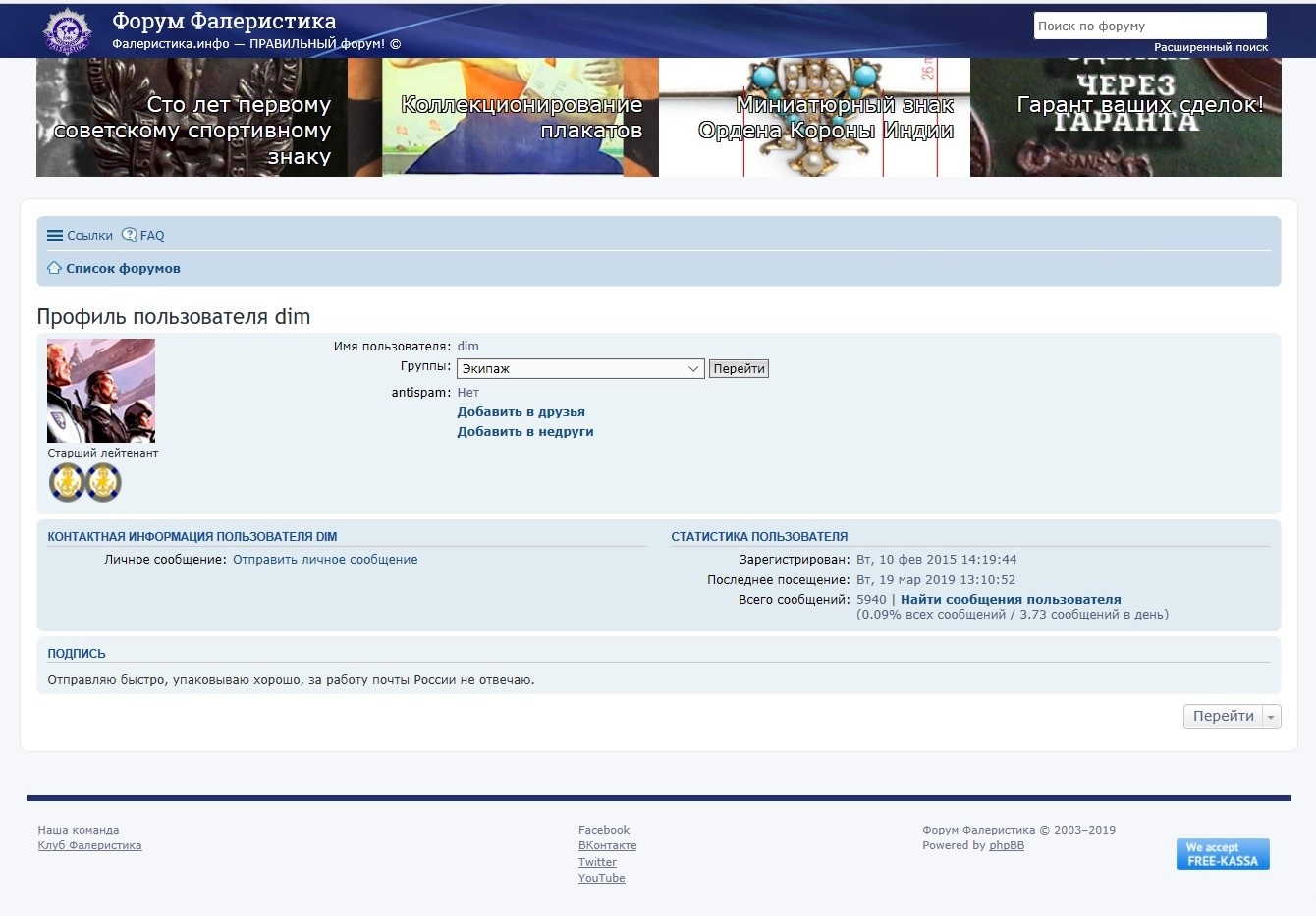Image resolution: width=1316 pixels, height=916 pixels.
Task: Click the Поиск по форуму search field
Action: [1149, 27]
